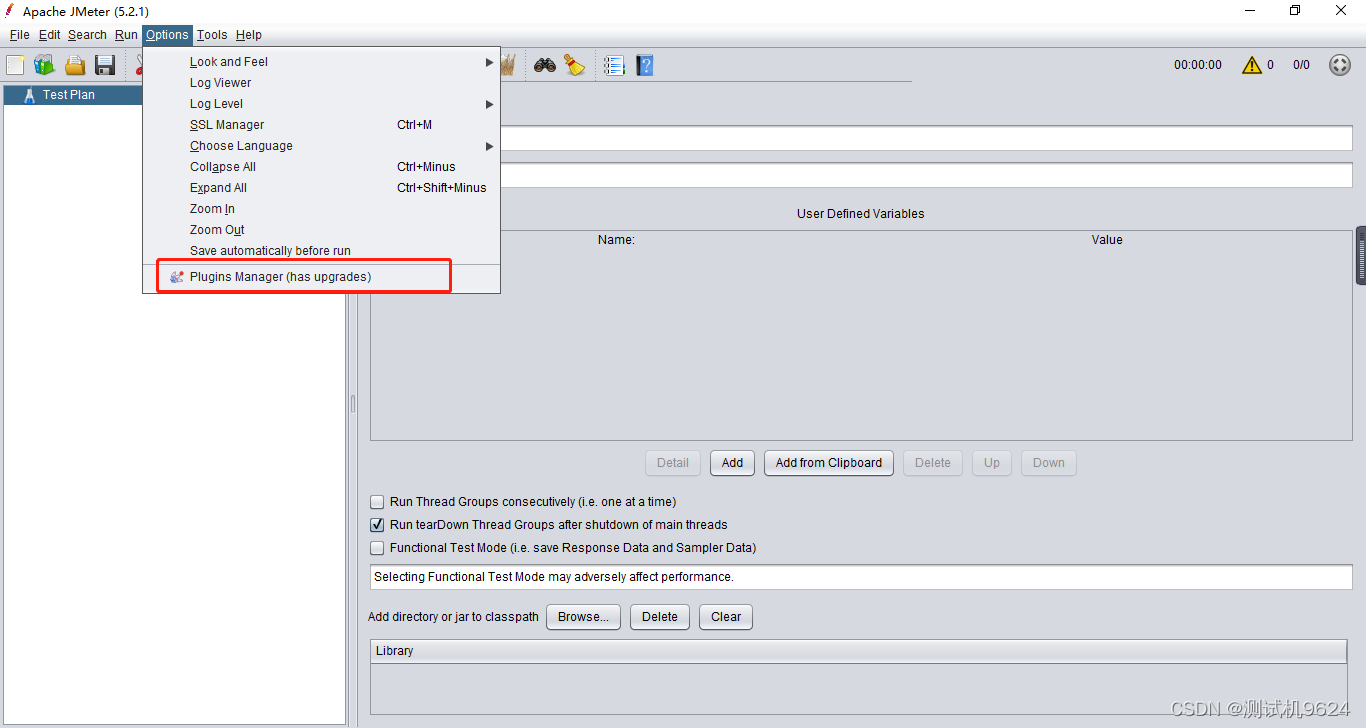
Task: Click the Detail button
Action: point(673,463)
